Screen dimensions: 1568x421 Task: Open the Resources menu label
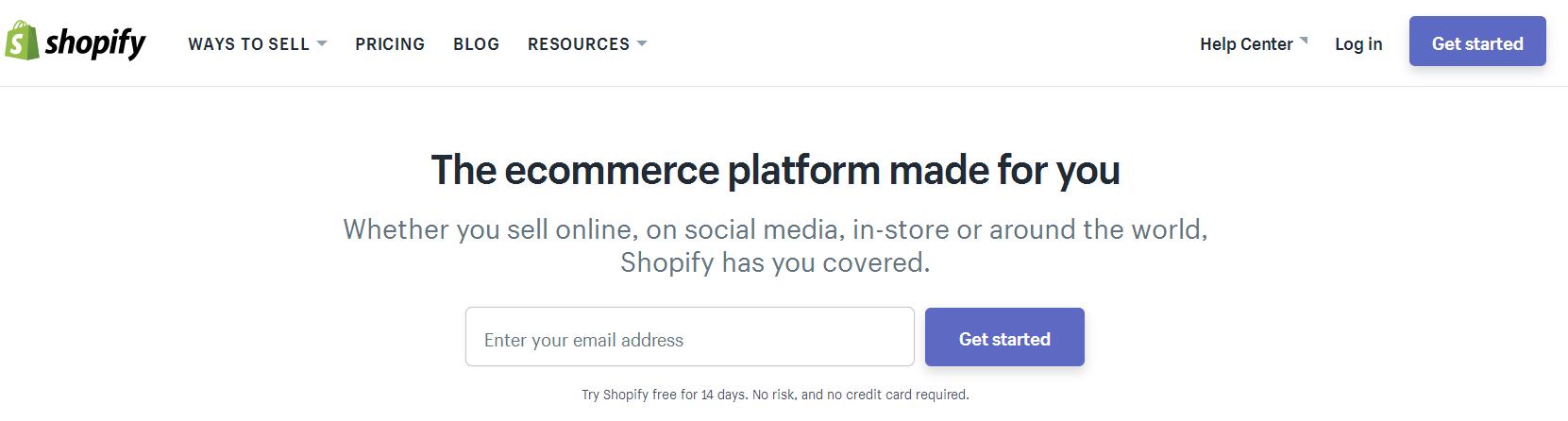(578, 44)
